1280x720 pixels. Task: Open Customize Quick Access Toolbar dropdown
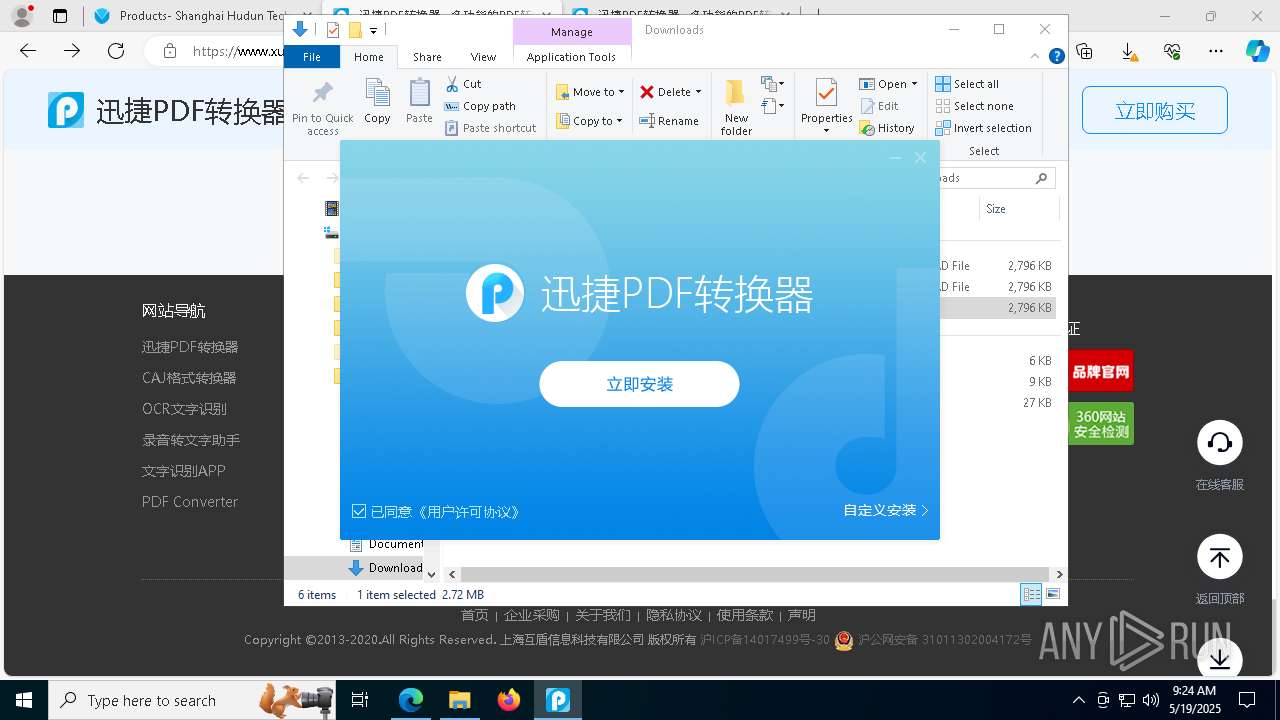[373, 31]
